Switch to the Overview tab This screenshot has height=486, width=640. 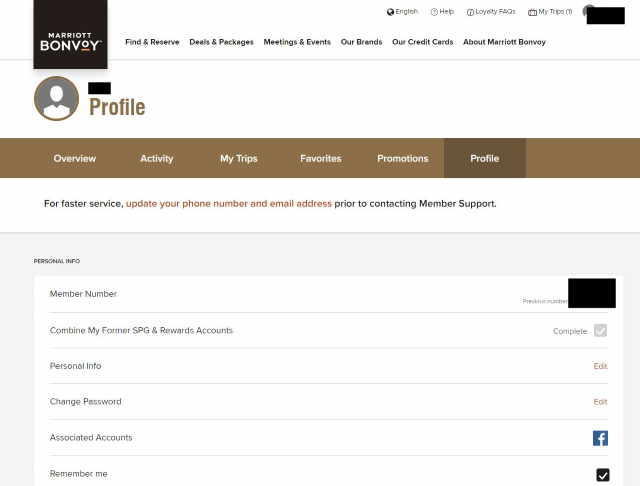coord(75,158)
